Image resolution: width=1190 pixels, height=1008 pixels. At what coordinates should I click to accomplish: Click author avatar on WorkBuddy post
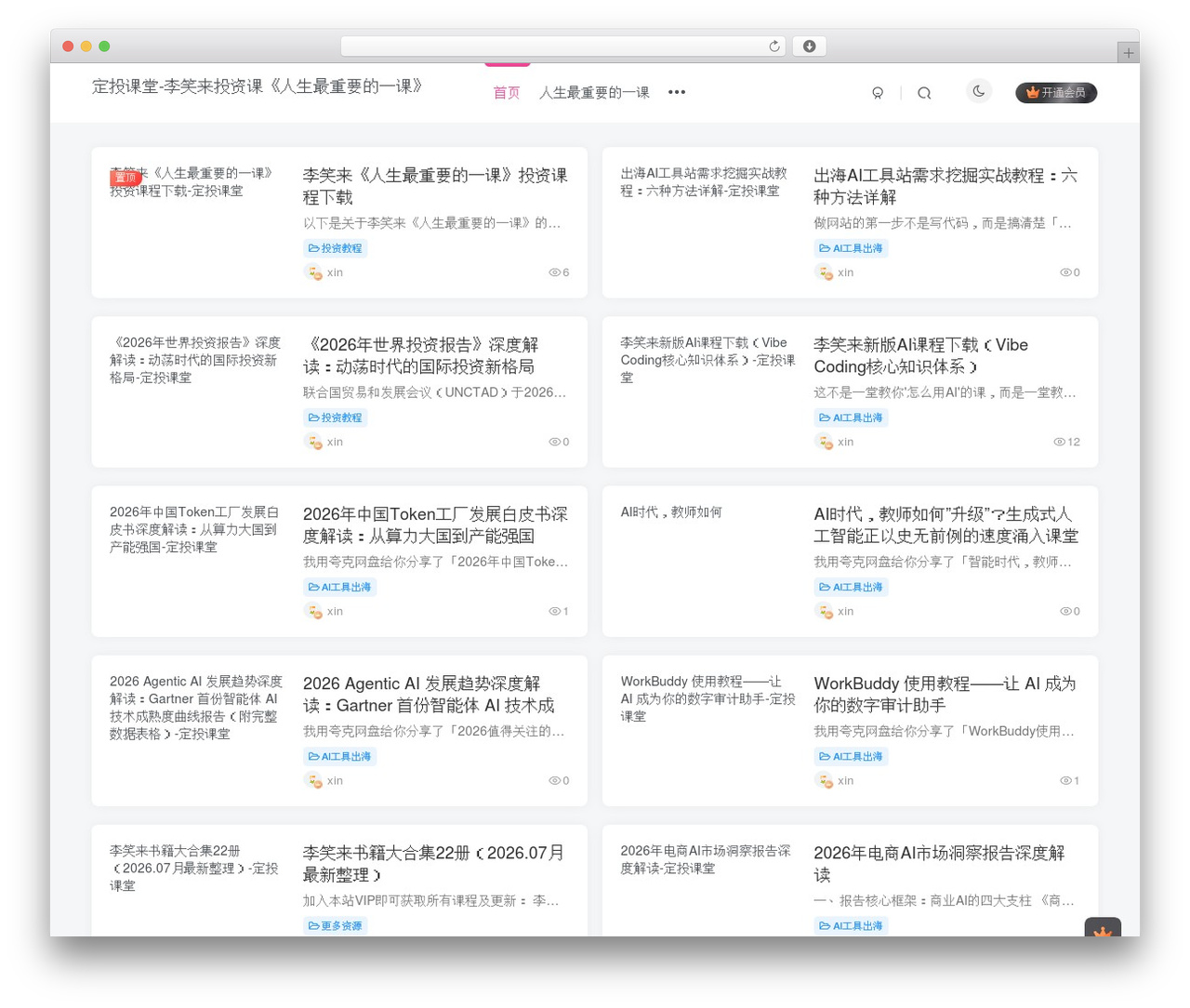(x=824, y=780)
